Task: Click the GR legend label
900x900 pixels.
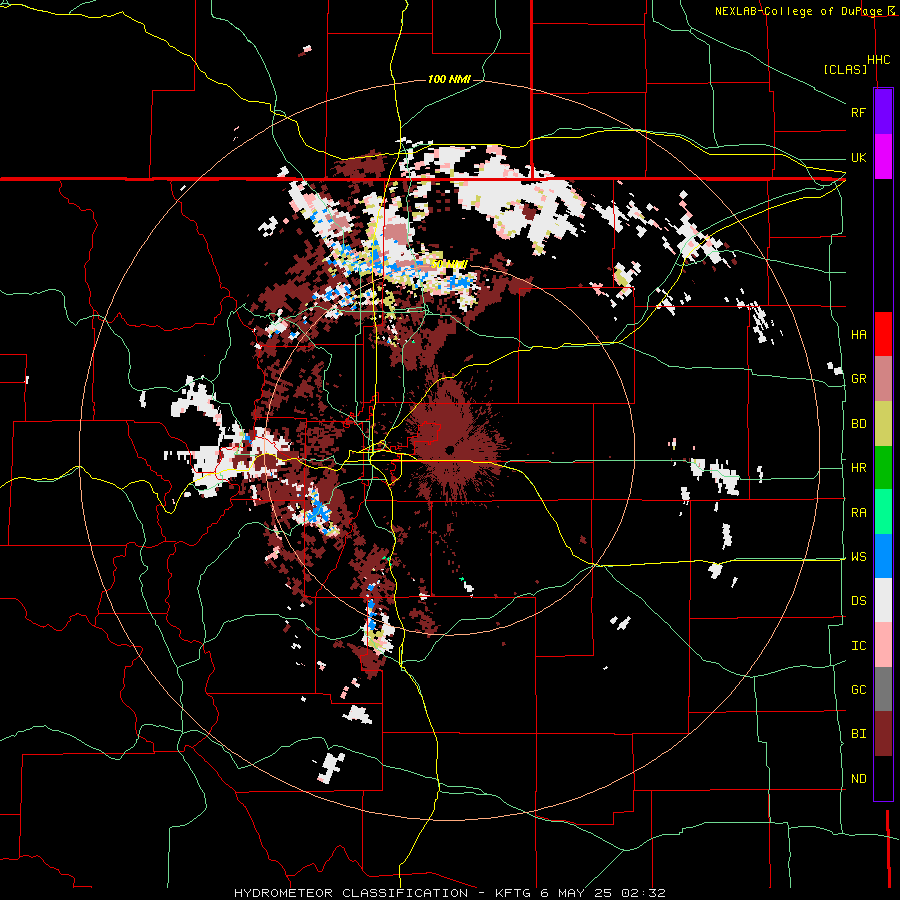Action: coord(858,379)
